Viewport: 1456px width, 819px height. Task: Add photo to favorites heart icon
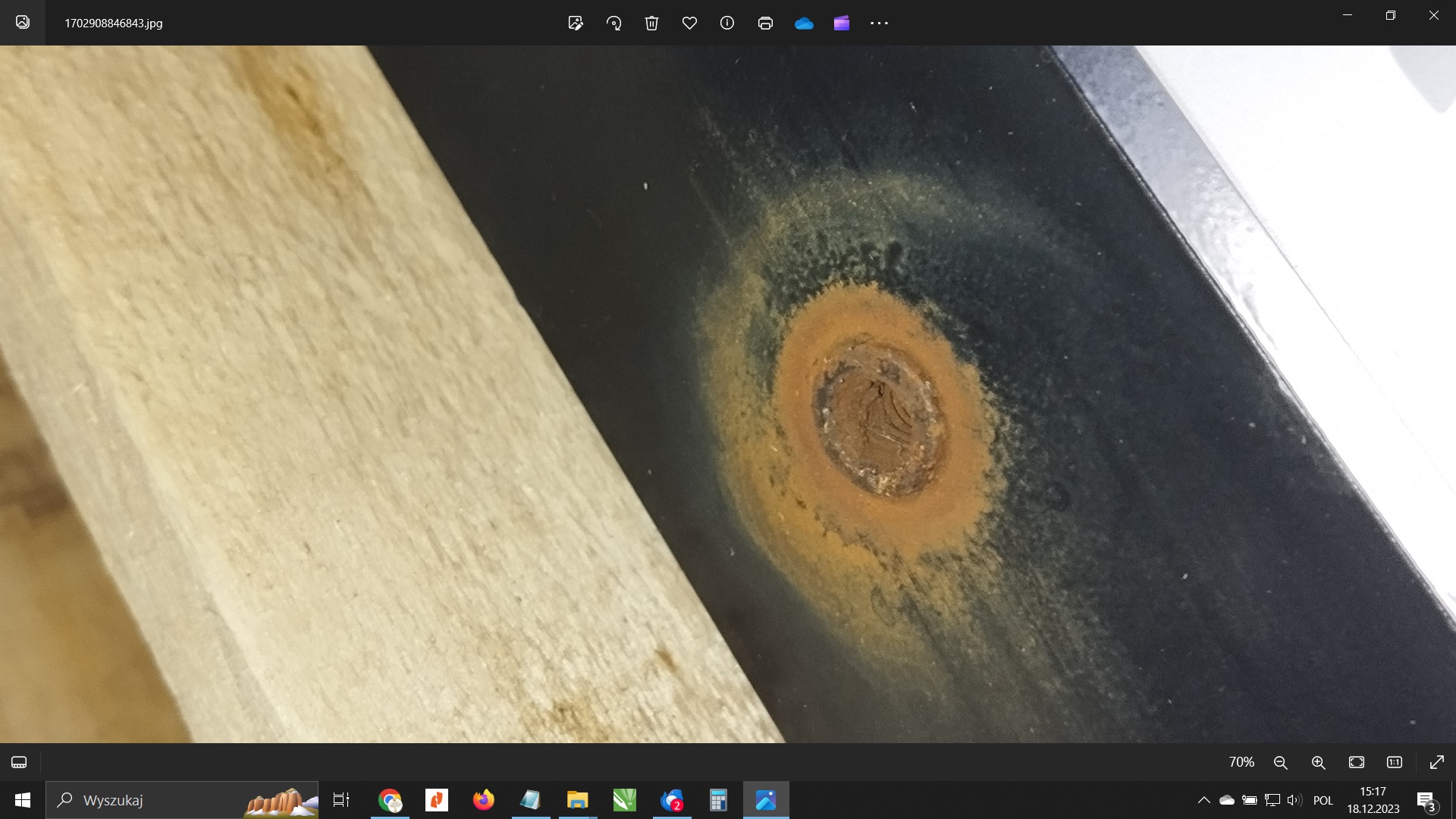coord(689,23)
